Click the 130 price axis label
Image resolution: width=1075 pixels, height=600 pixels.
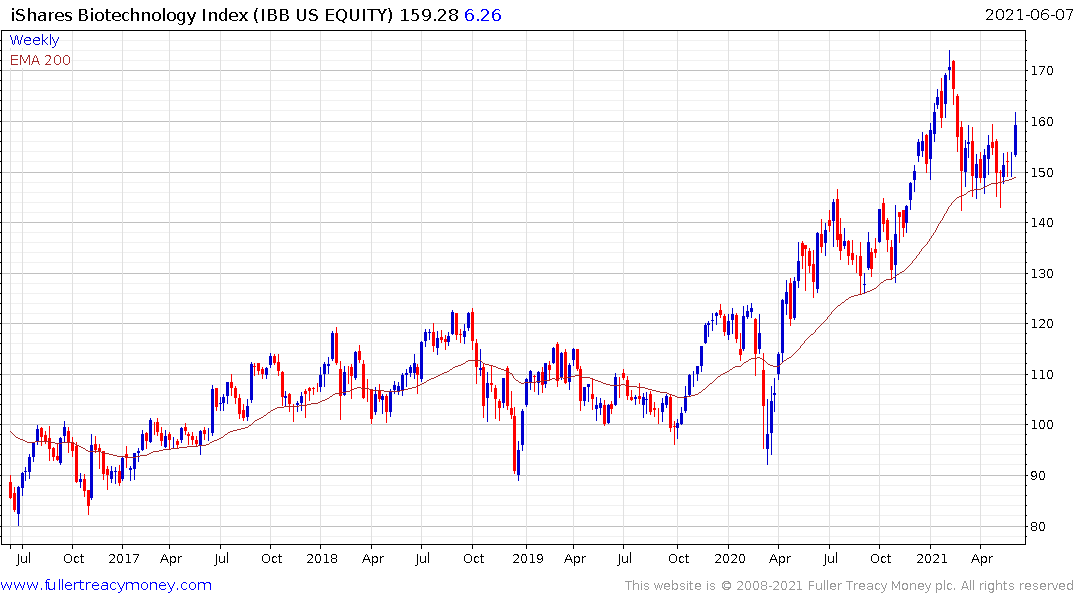coord(1041,274)
